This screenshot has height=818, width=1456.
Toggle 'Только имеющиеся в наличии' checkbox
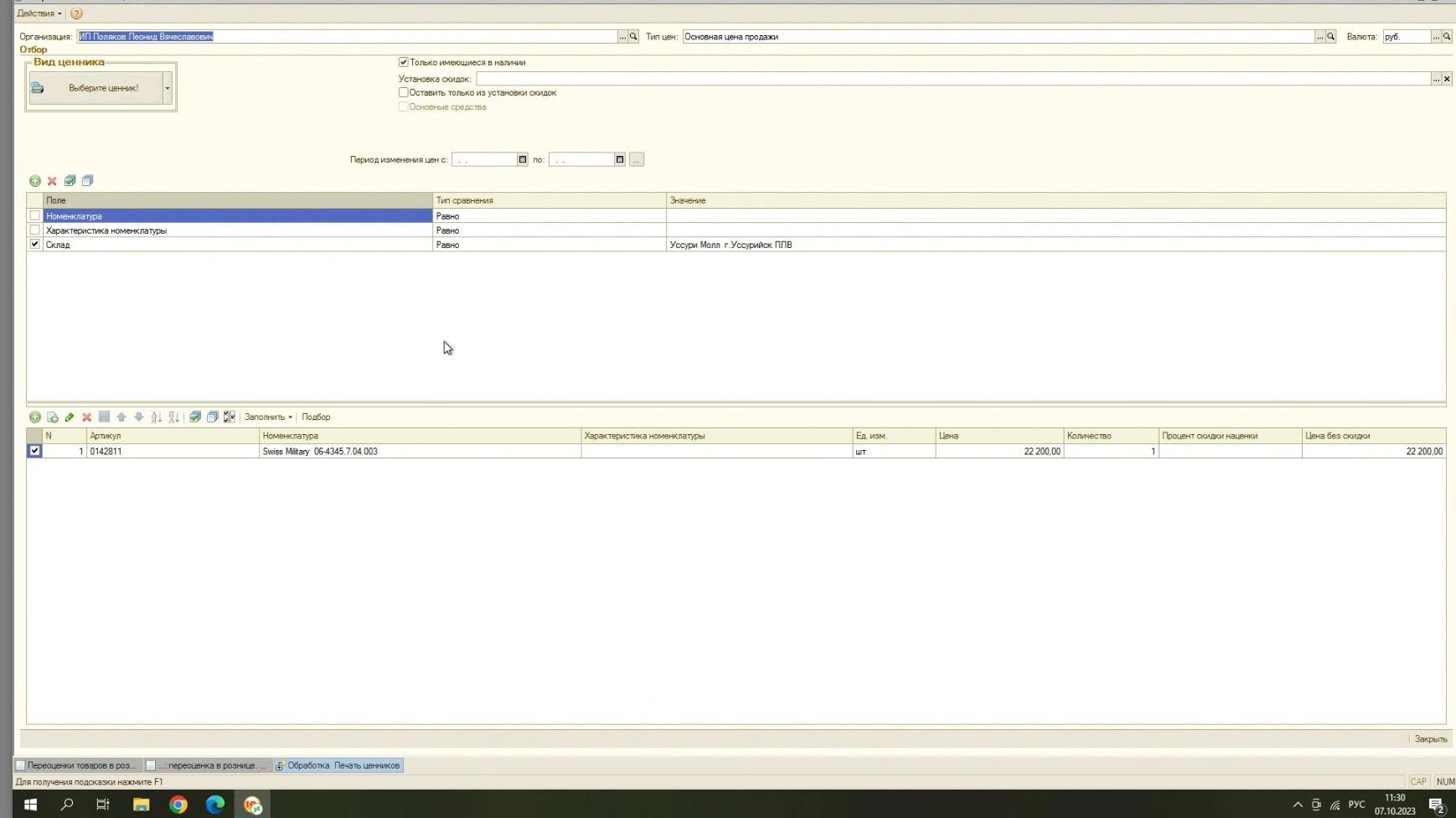click(x=403, y=62)
